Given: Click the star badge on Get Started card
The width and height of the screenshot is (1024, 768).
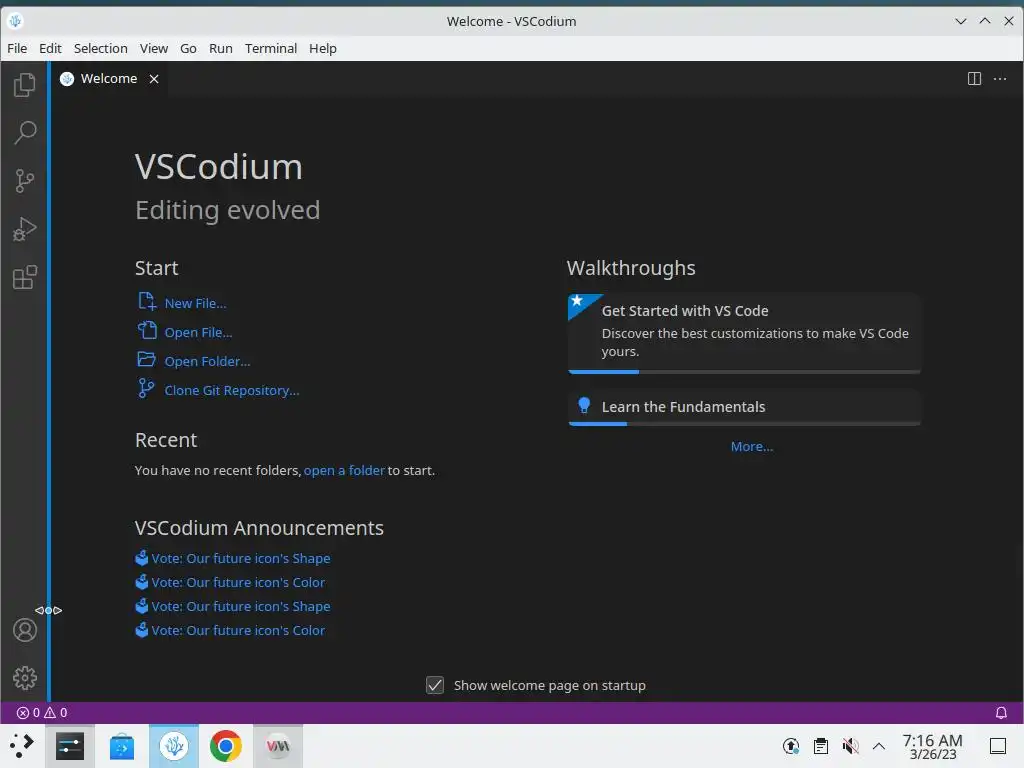Looking at the screenshot, I should click(577, 301).
